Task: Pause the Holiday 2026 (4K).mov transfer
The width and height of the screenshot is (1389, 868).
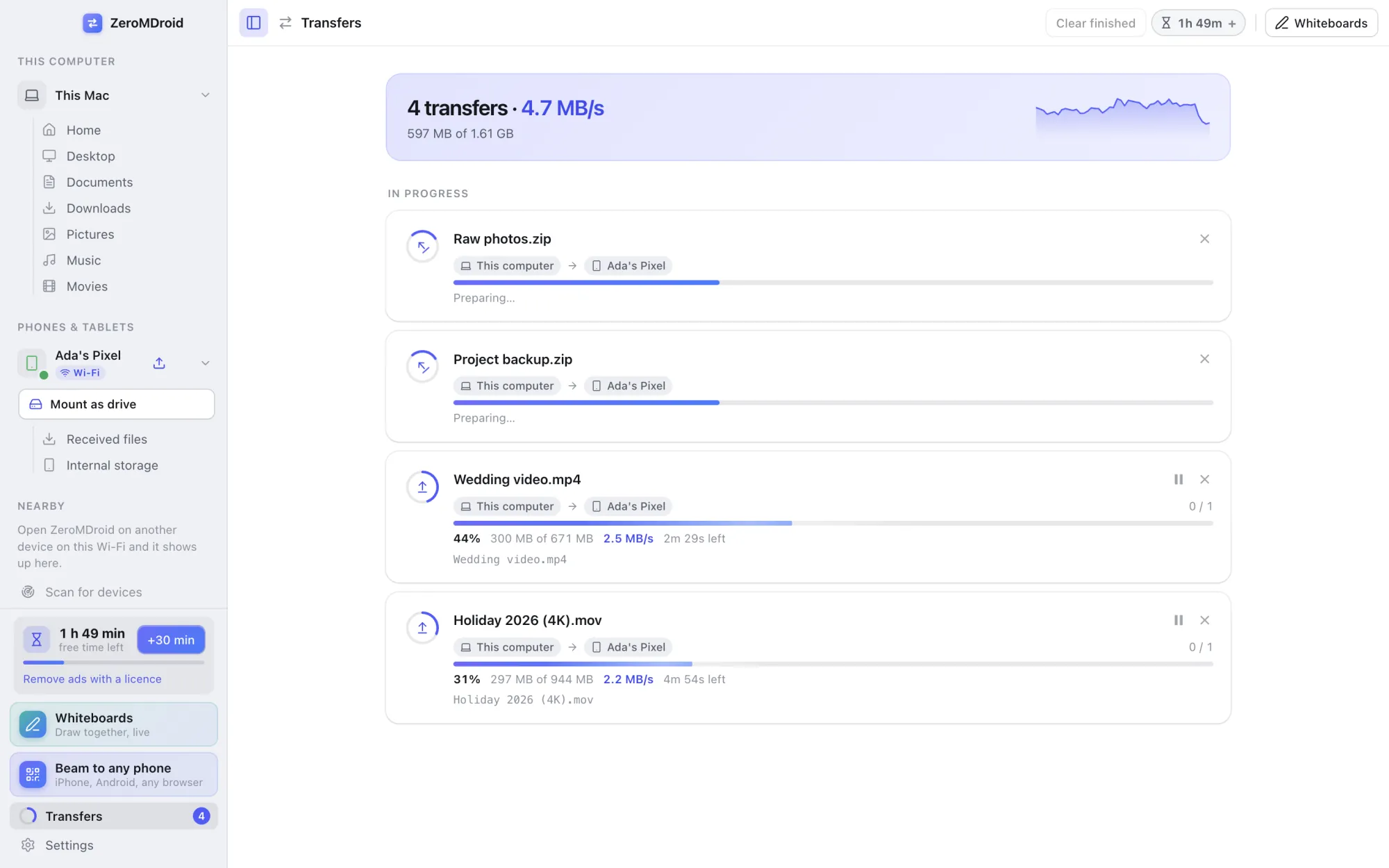Action: 1179,620
